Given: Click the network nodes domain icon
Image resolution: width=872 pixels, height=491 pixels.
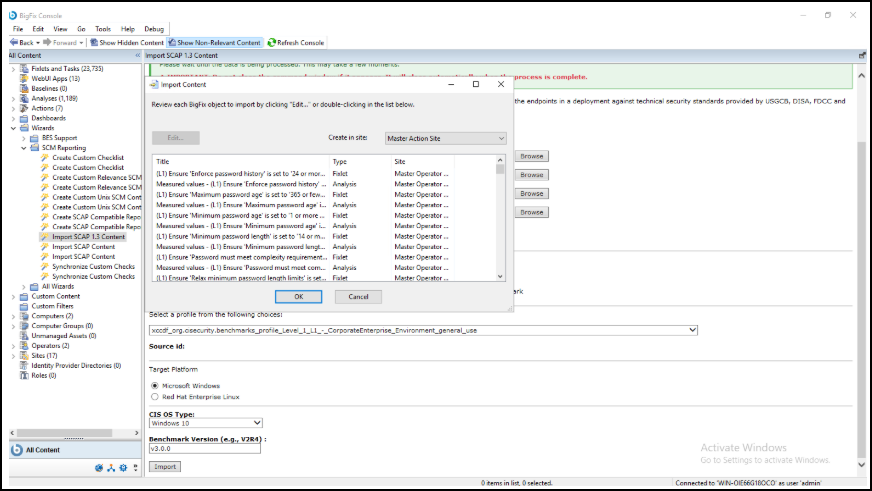Looking at the screenshot, I should (111, 468).
